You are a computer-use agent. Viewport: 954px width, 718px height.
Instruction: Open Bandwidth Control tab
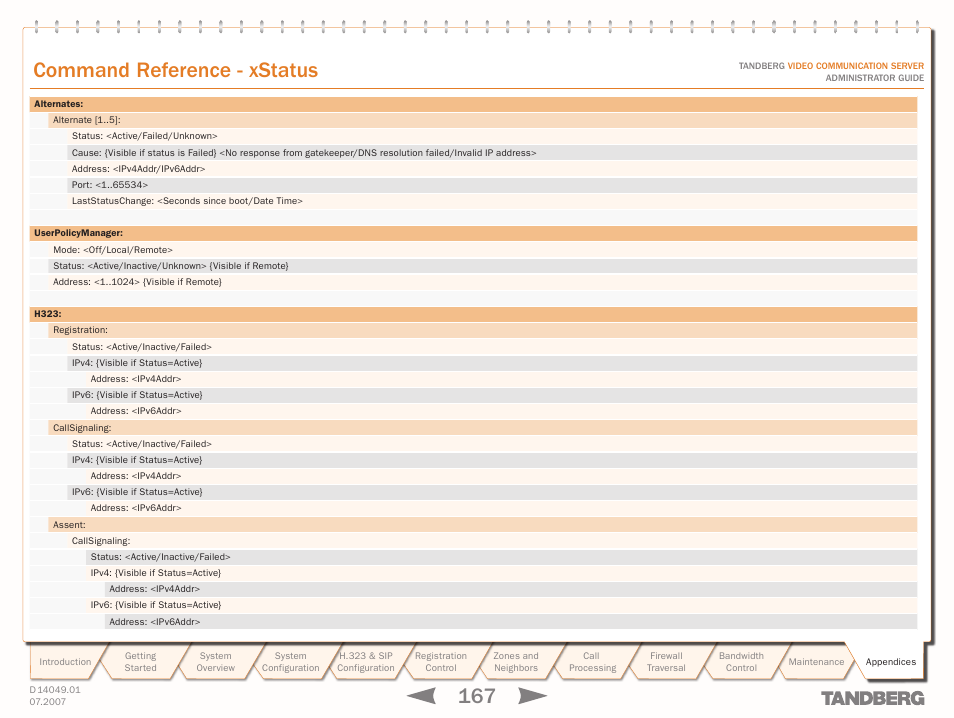741,661
